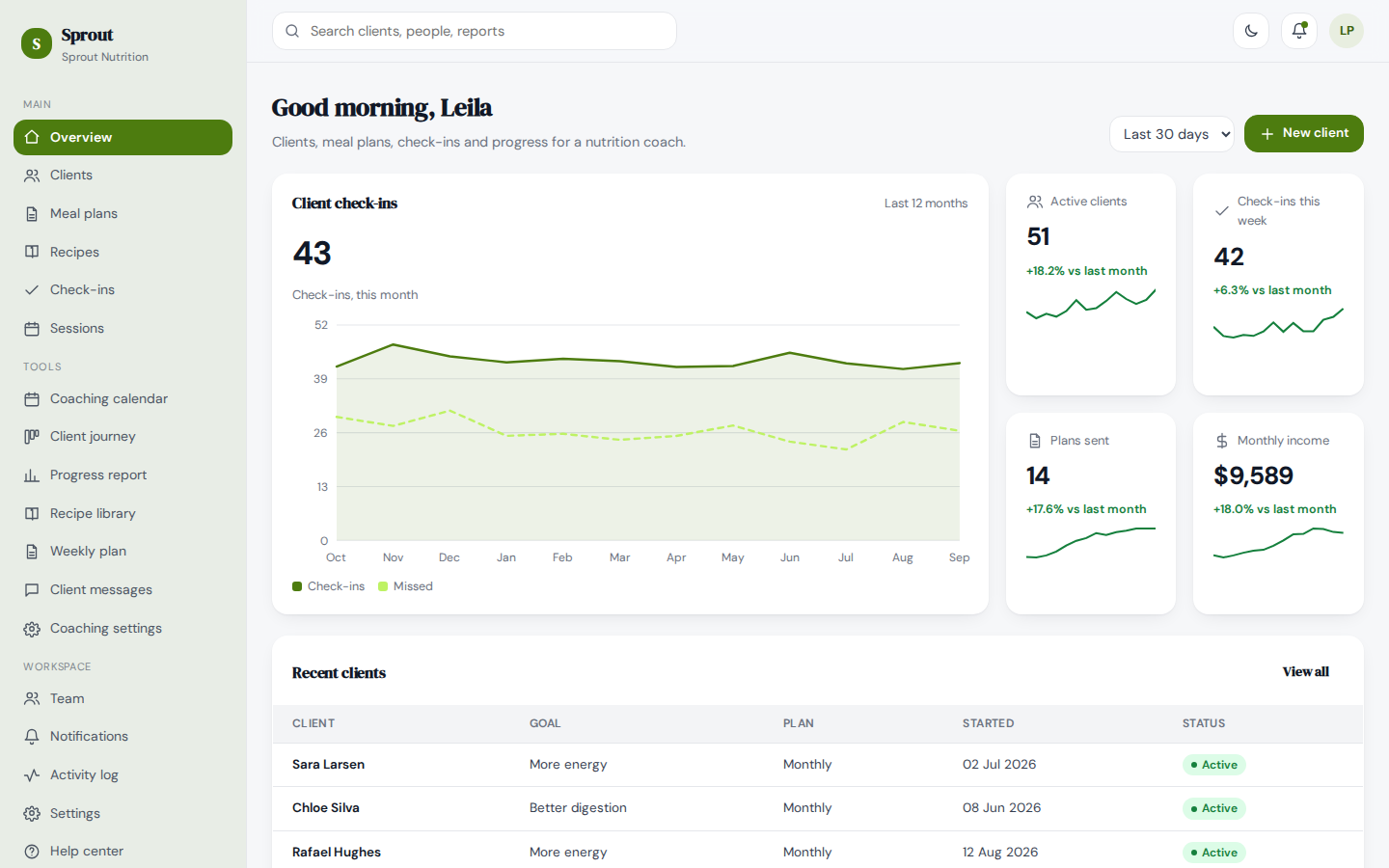This screenshot has height=868, width=1389.
Task: Click the Sprout logo icon
Action: pos(37,43)
